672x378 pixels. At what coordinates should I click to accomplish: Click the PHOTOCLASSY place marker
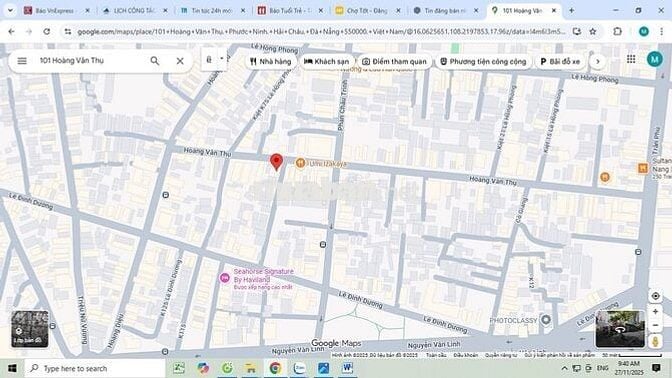(546, 320)
